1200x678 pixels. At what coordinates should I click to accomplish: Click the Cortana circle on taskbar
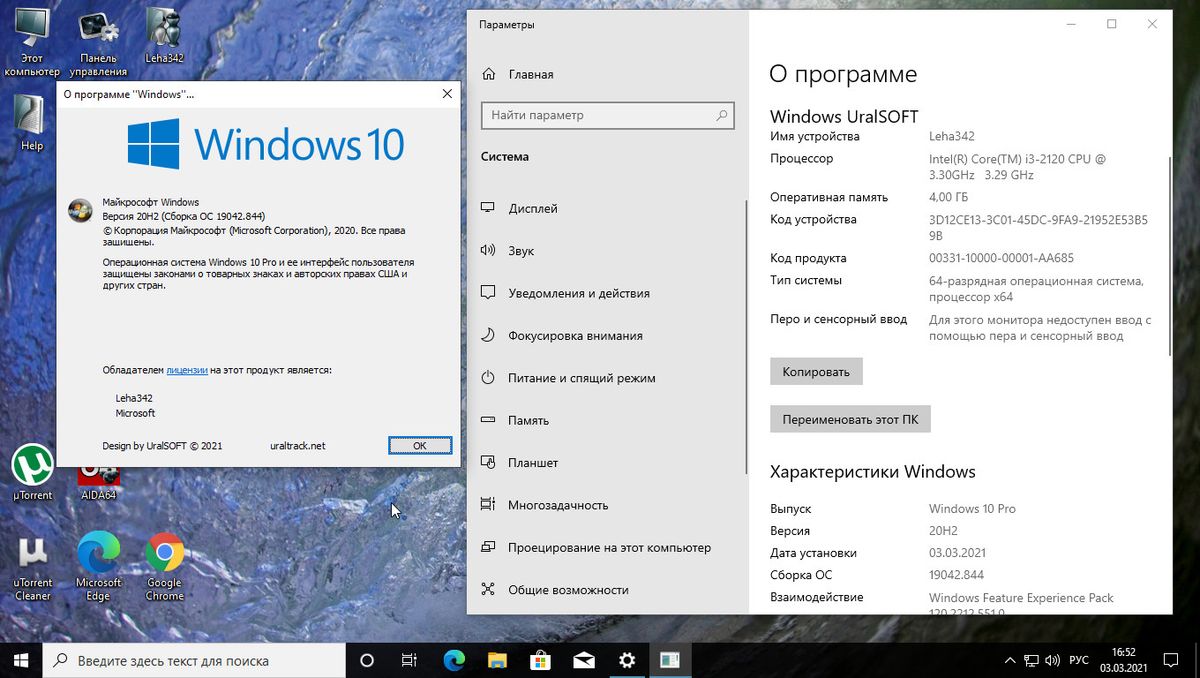(366, 660)
